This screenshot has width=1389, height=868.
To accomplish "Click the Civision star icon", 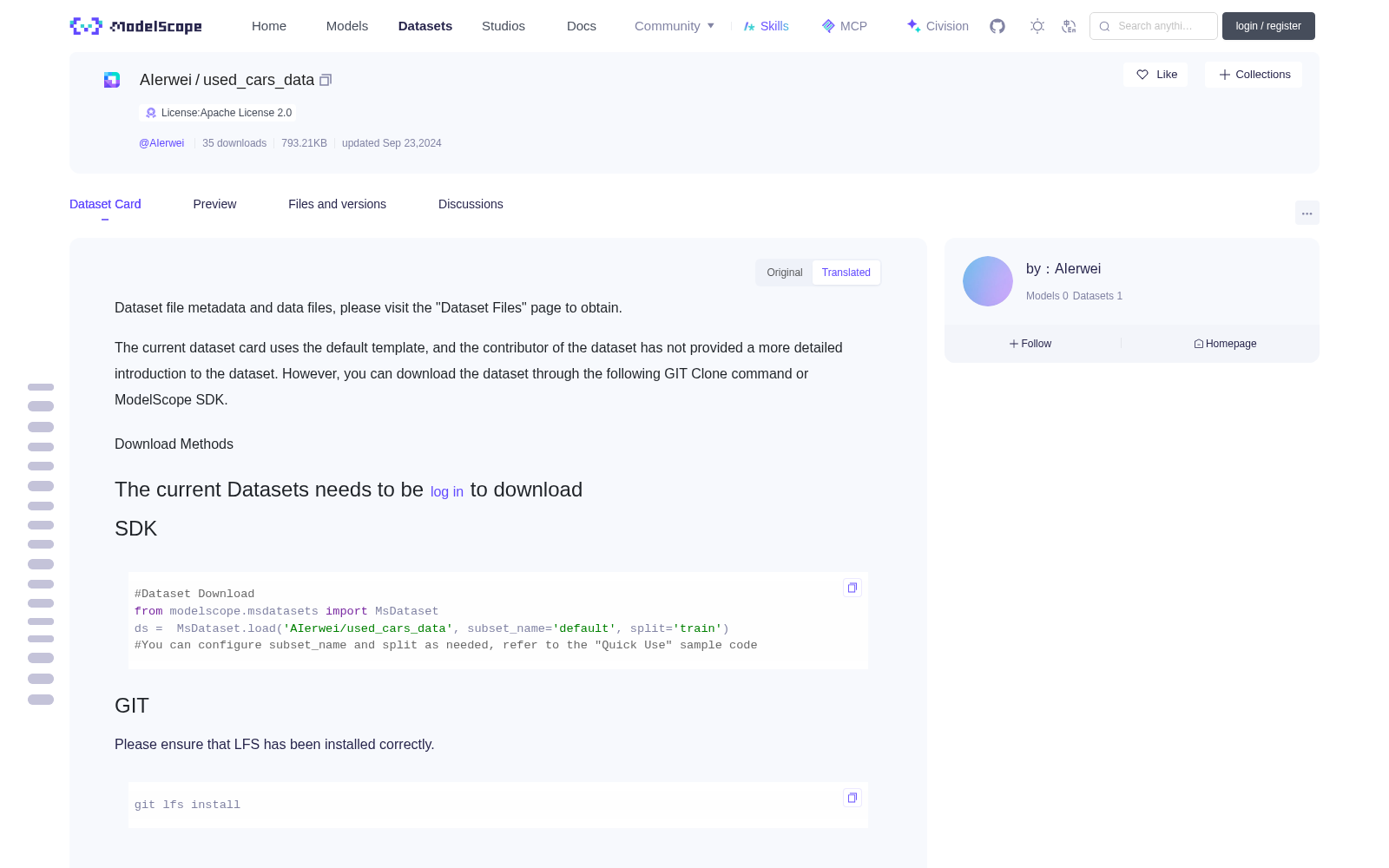I will click(x=913, y=26).
